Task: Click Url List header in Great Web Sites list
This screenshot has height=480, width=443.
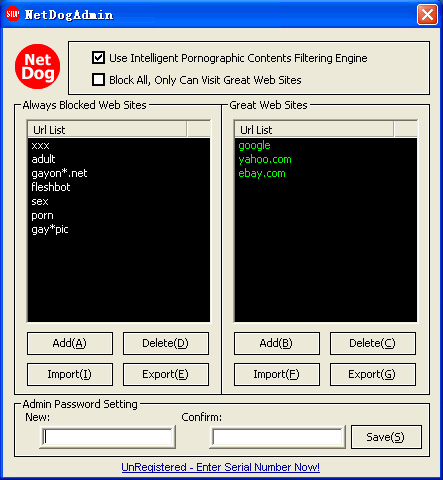Action: coord(314,129)
